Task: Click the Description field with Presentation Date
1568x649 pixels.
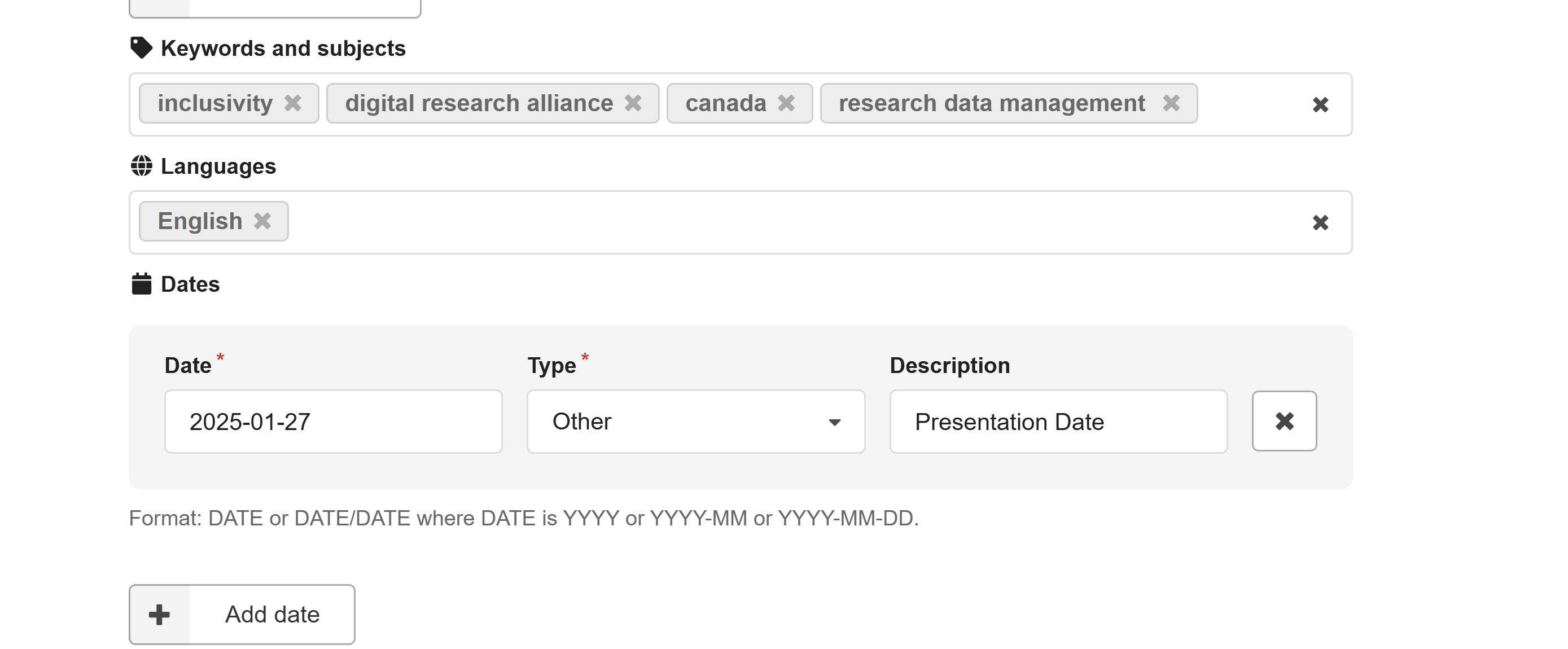Action: point(1058,422)
